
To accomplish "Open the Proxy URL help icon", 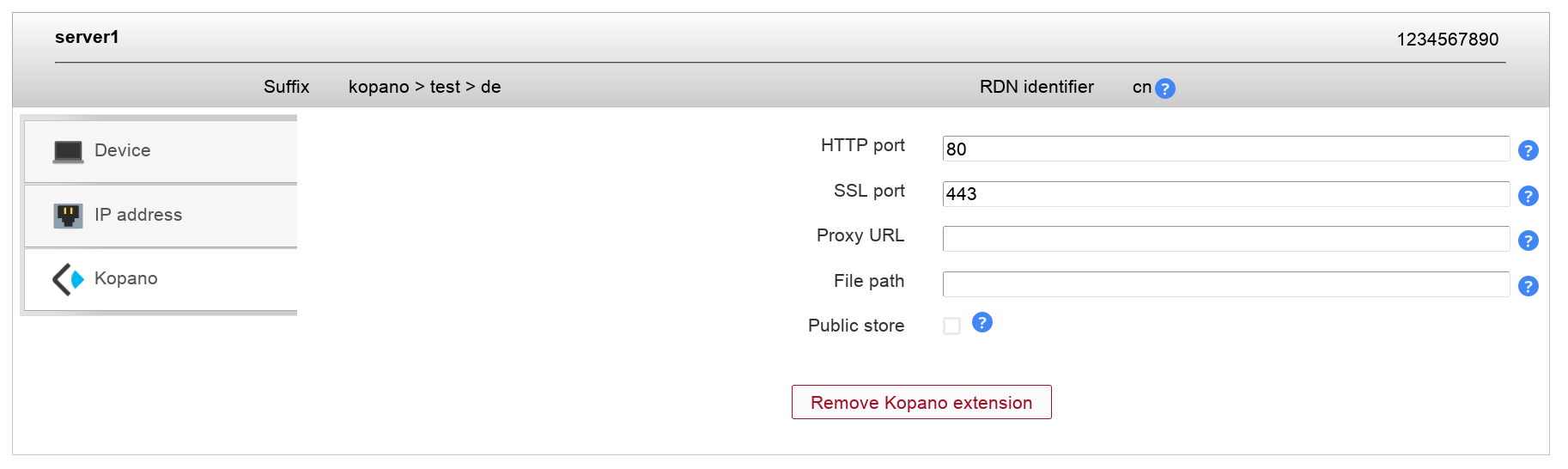I will [x=1528, y=241].
